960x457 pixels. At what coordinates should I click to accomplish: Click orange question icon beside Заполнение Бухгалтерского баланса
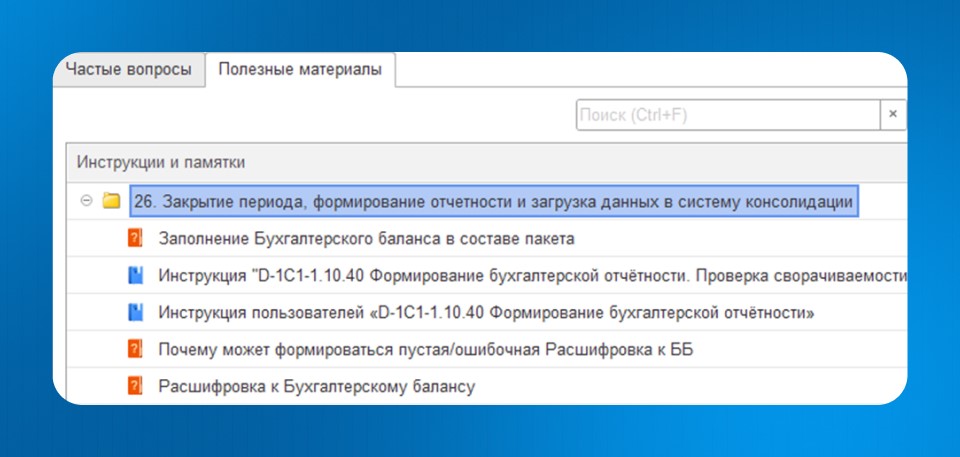[135, 238]
